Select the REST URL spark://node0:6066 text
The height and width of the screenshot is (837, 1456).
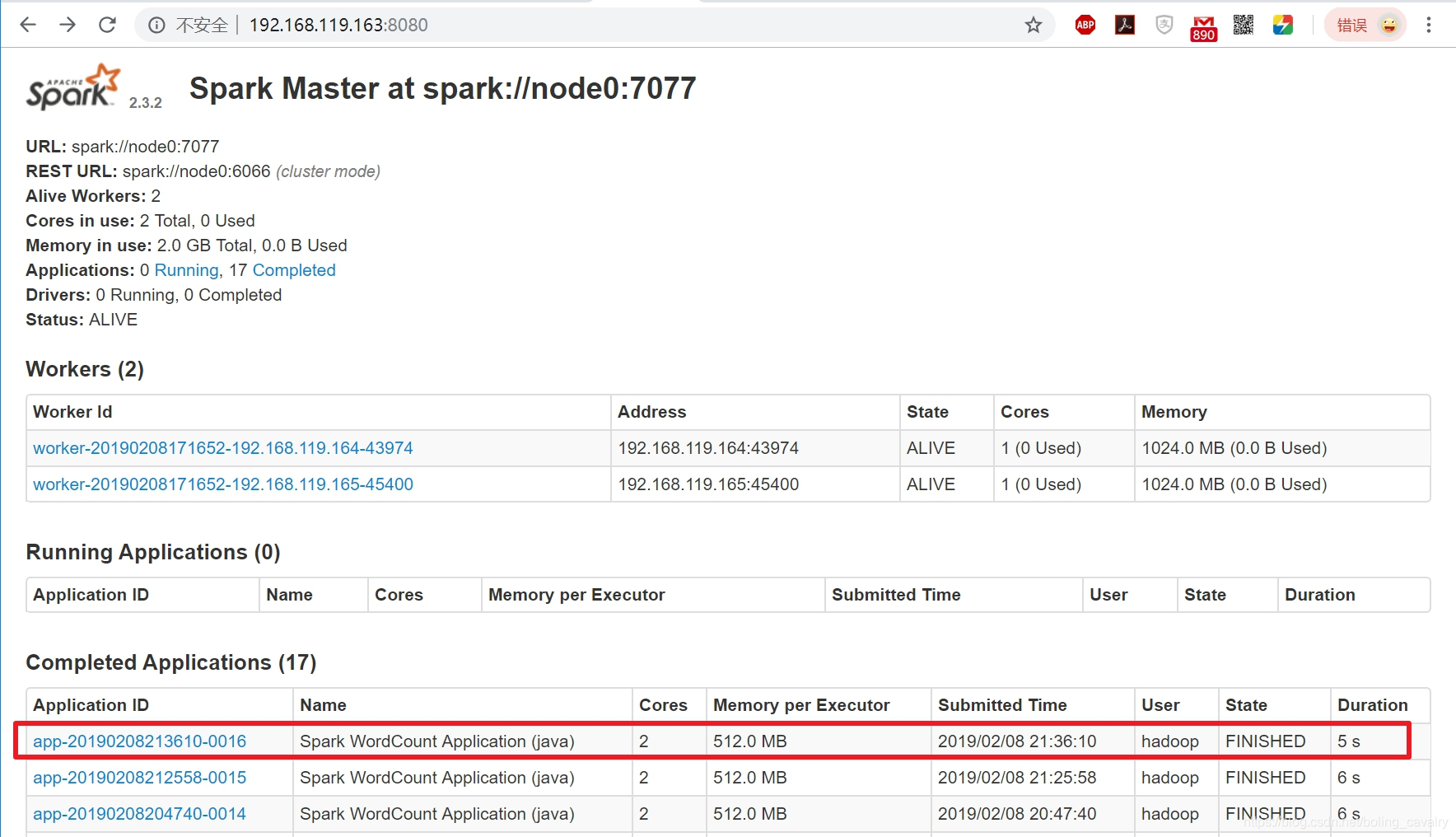(197, 171)
